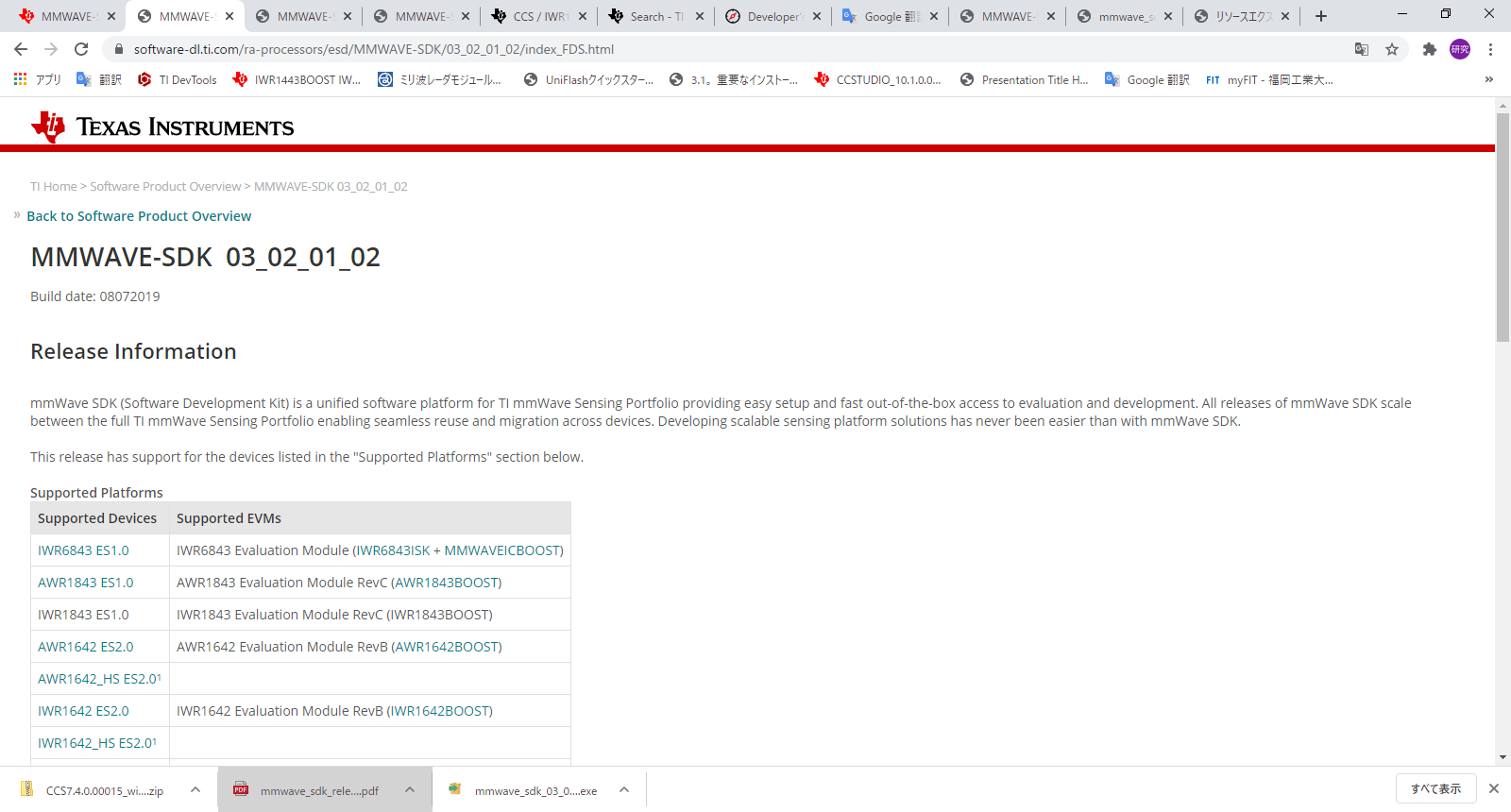Select the IWR1843 ES1.0 table cell text
Viewport: 1511px width, 812px height.
(83, 615)
